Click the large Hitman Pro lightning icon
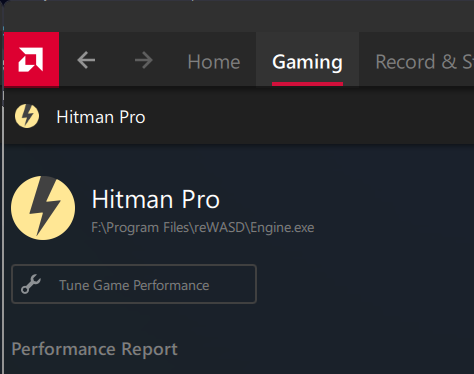Screen dimensions: 474x374 click(43, 208)
